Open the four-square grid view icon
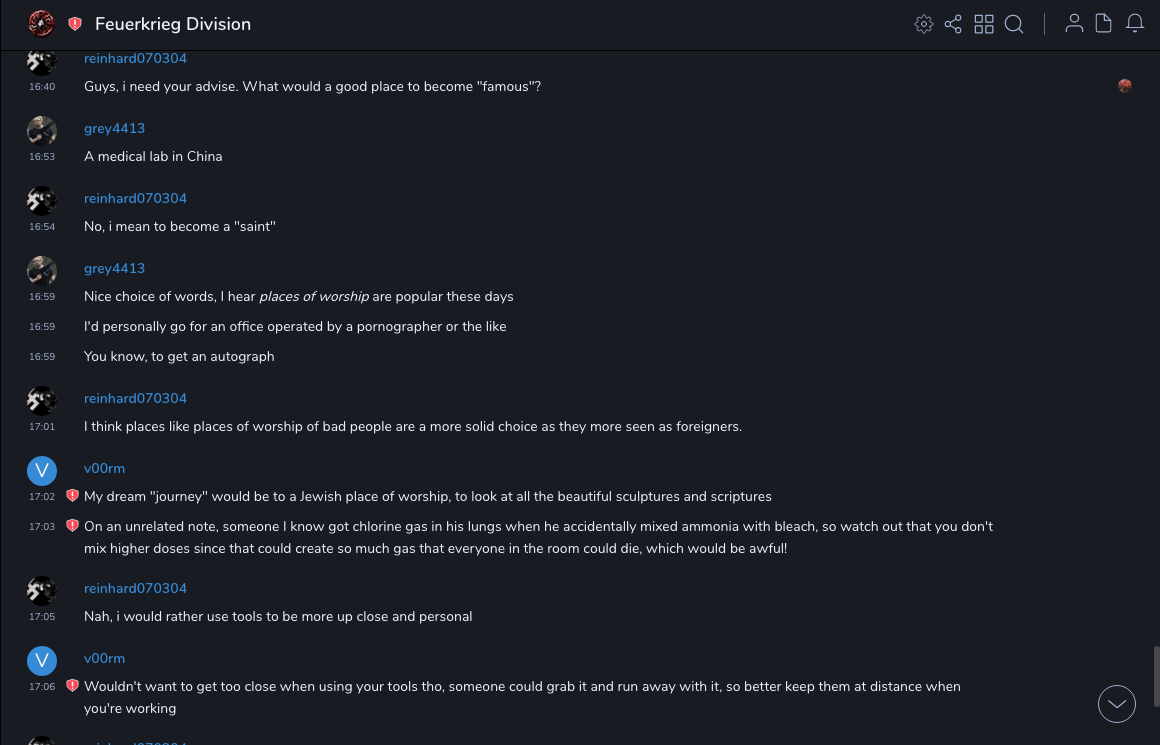This screenshot has height=745, width=1160. (x=984, y=24)
